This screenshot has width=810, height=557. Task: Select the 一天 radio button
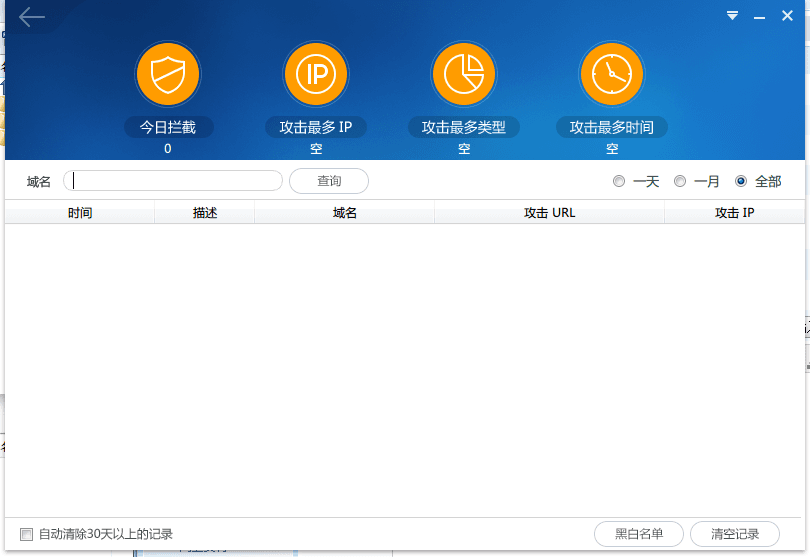(x=619, y=181)
